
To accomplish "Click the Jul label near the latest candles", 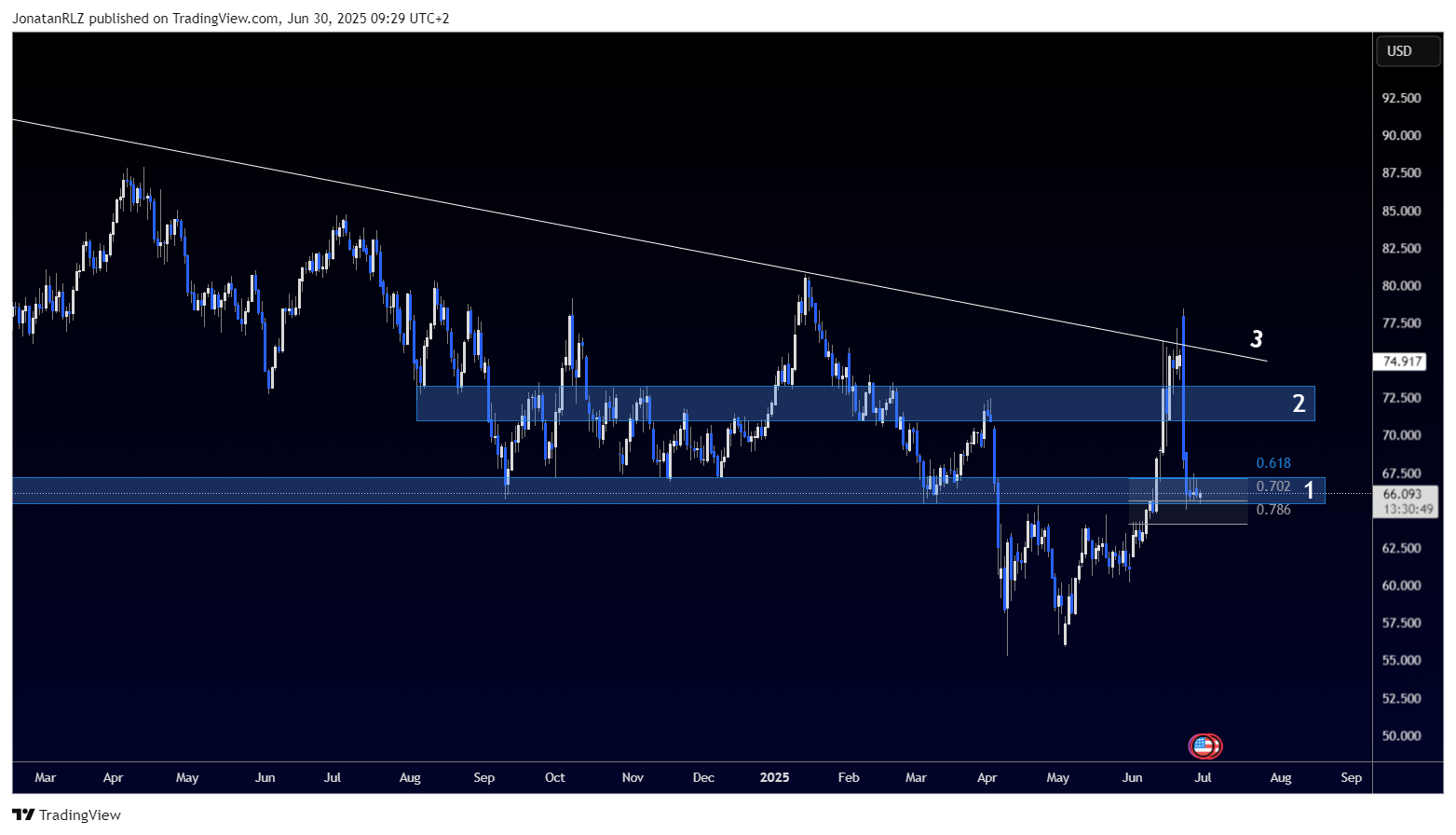I will click(1203, 777).
